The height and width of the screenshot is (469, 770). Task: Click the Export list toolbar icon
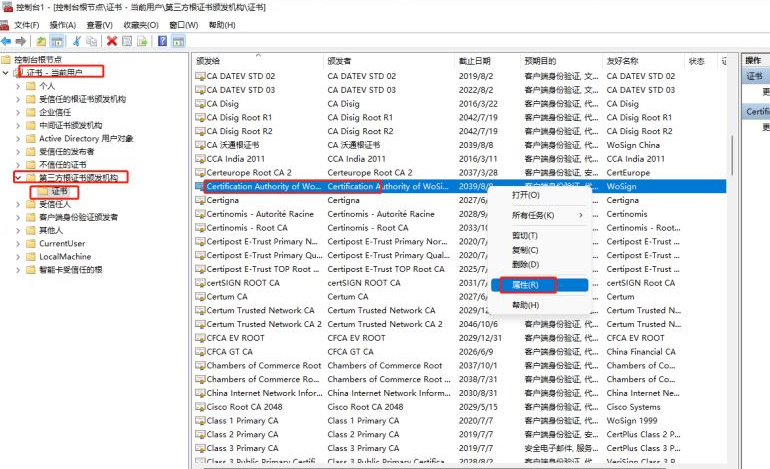coord(143,41)
